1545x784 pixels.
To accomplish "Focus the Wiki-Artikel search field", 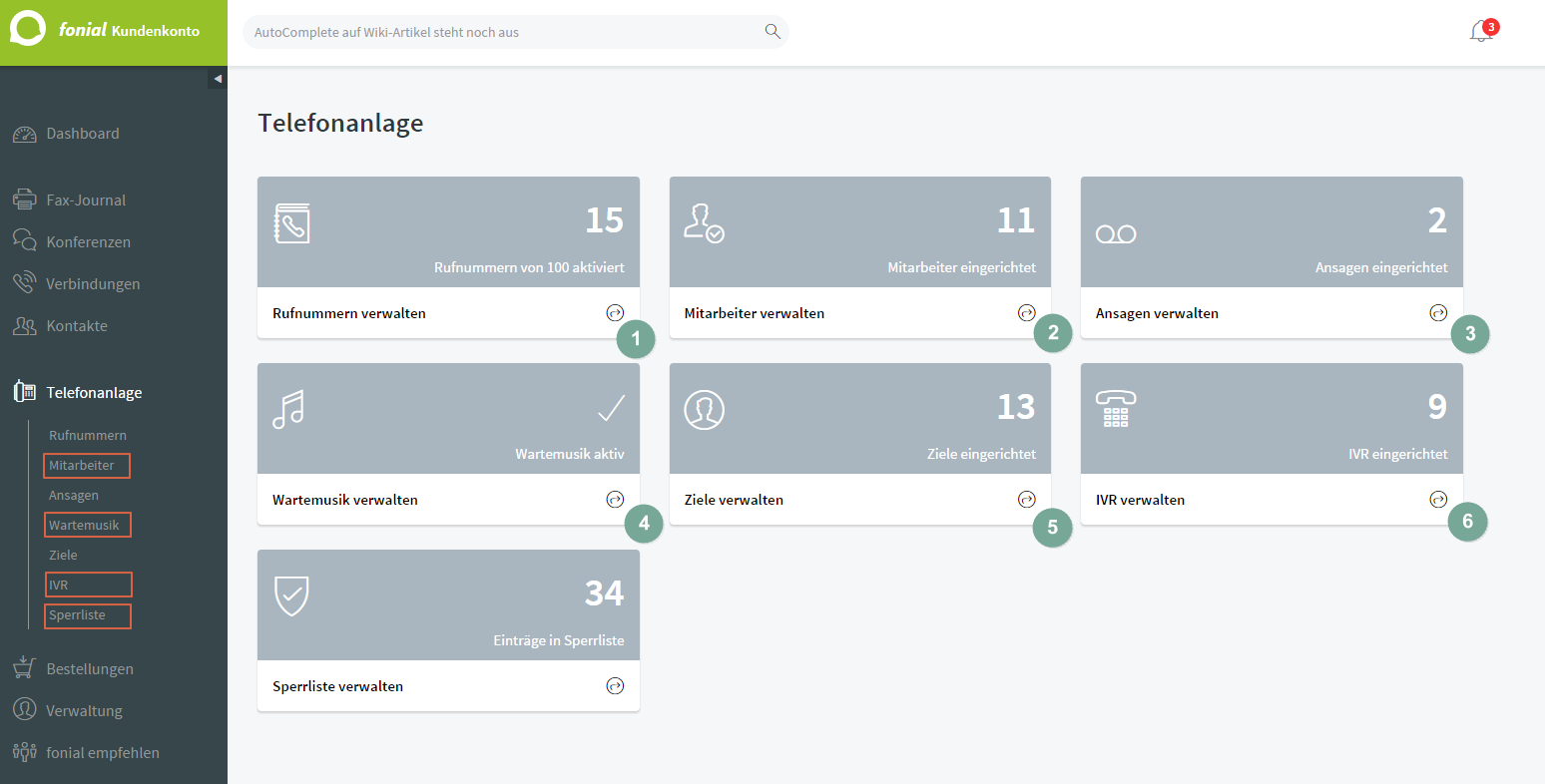I will pos(499,32).
